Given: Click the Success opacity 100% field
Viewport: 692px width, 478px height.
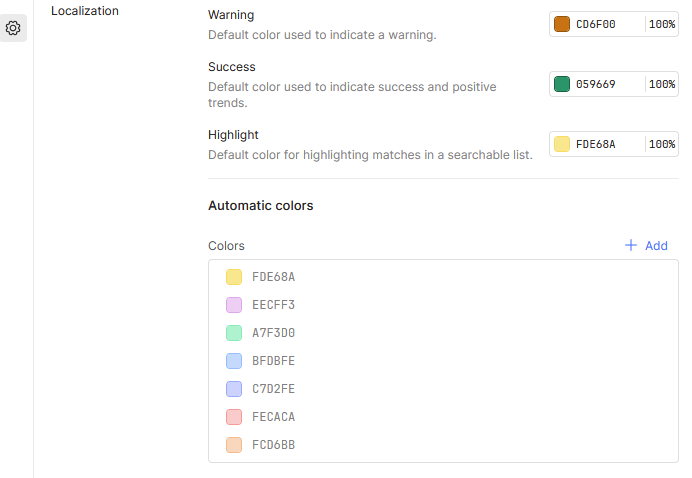Looking at the screenshot, I should pos(662,84).
